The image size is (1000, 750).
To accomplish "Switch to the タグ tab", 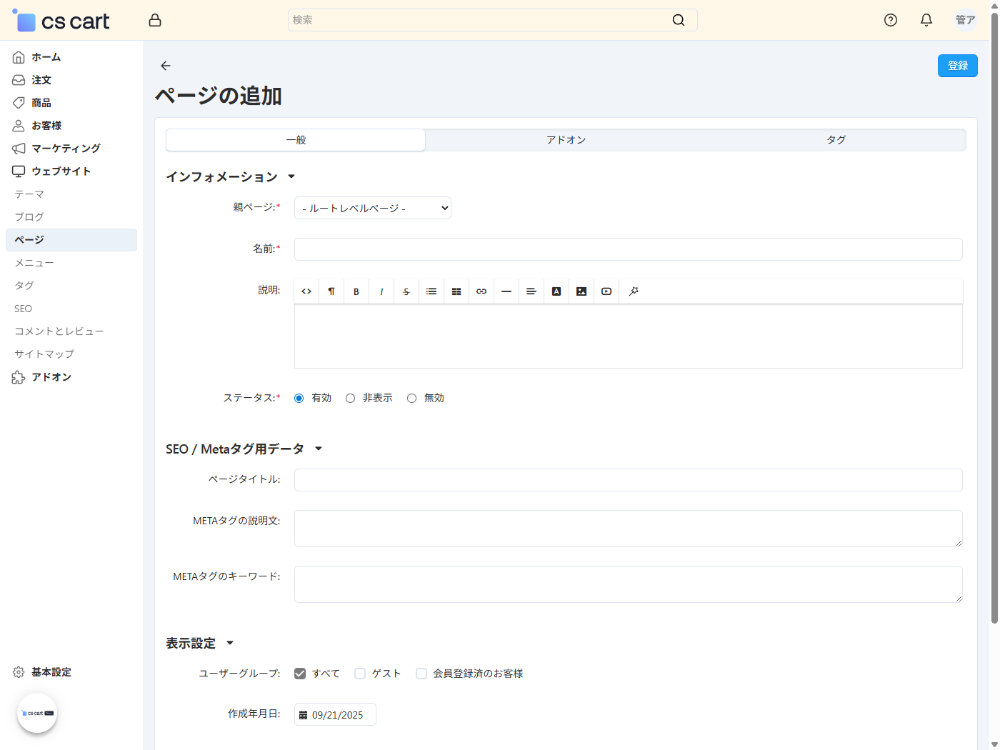I will pos(835,140).
